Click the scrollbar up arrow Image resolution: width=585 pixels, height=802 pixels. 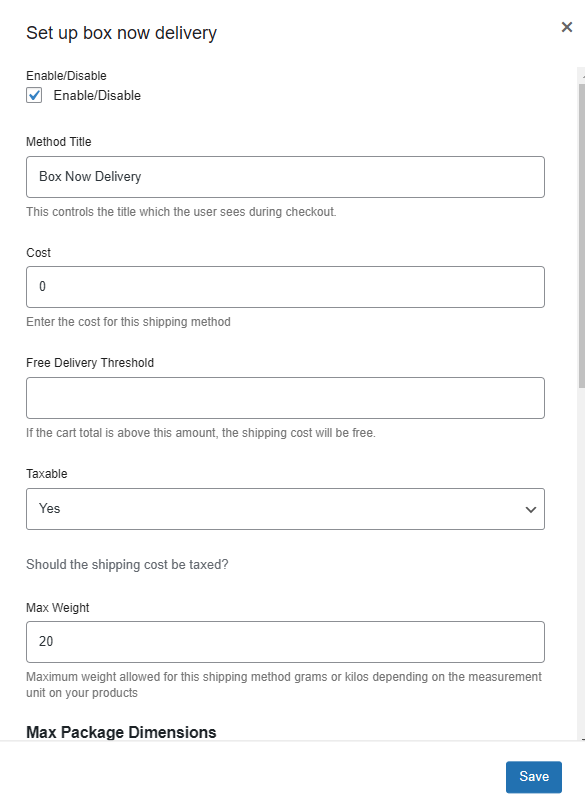[582, 75]
